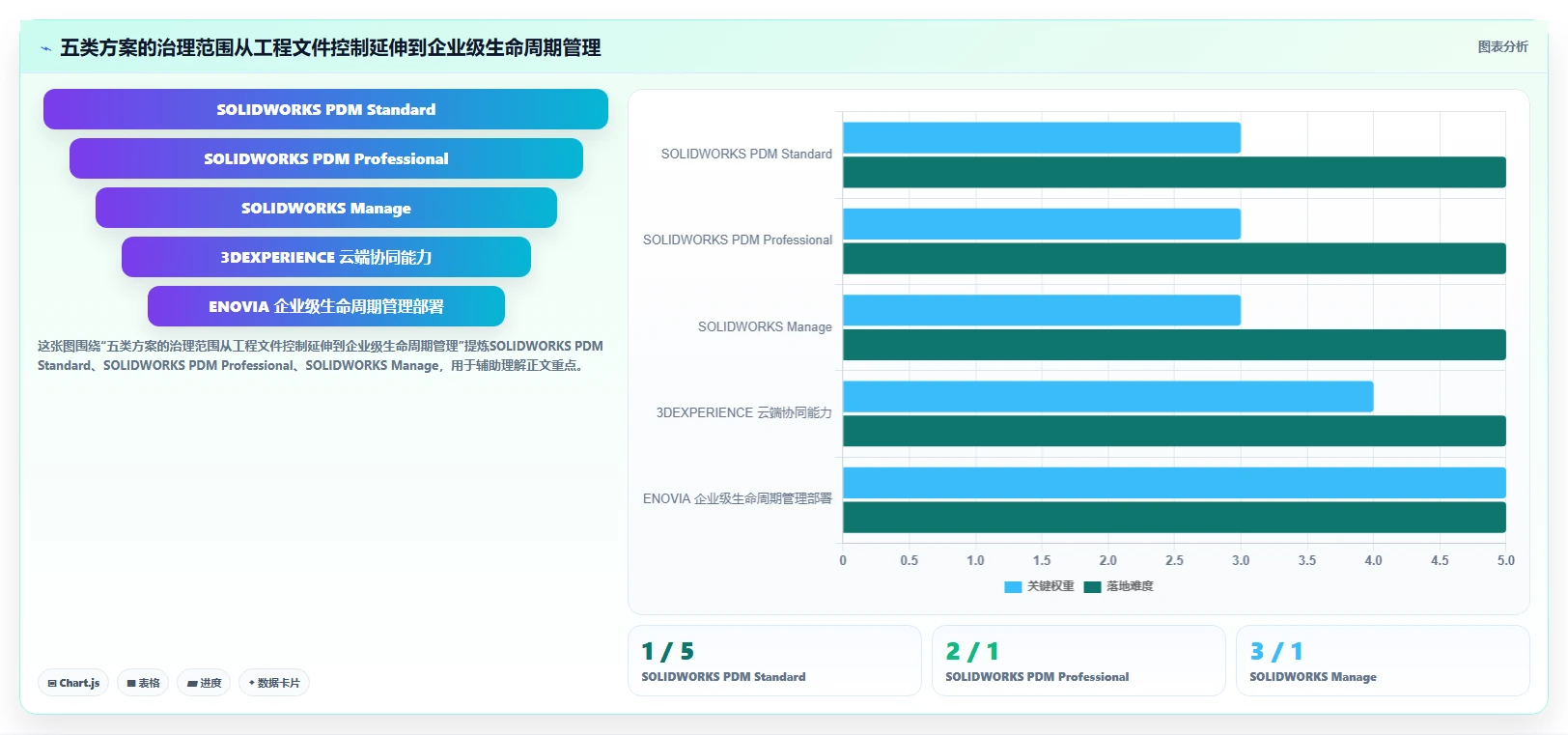Select the SOLIDWORKS PDM Standard funnel bar
The width and height of the screenshot is (1568, 735).
[325, 109]
